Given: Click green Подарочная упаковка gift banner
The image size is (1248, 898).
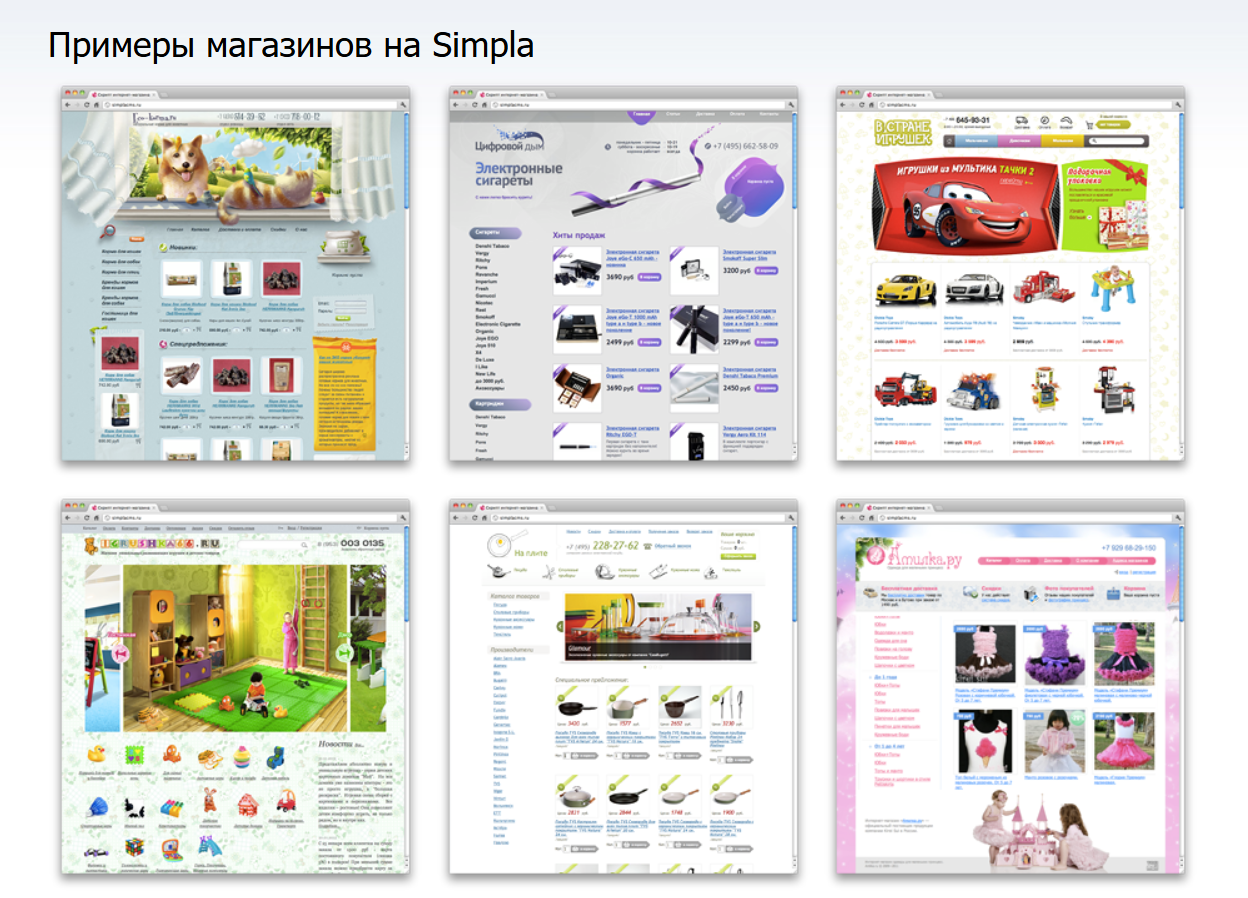Looking at the screenshot, I should (x=1103, y=207).
